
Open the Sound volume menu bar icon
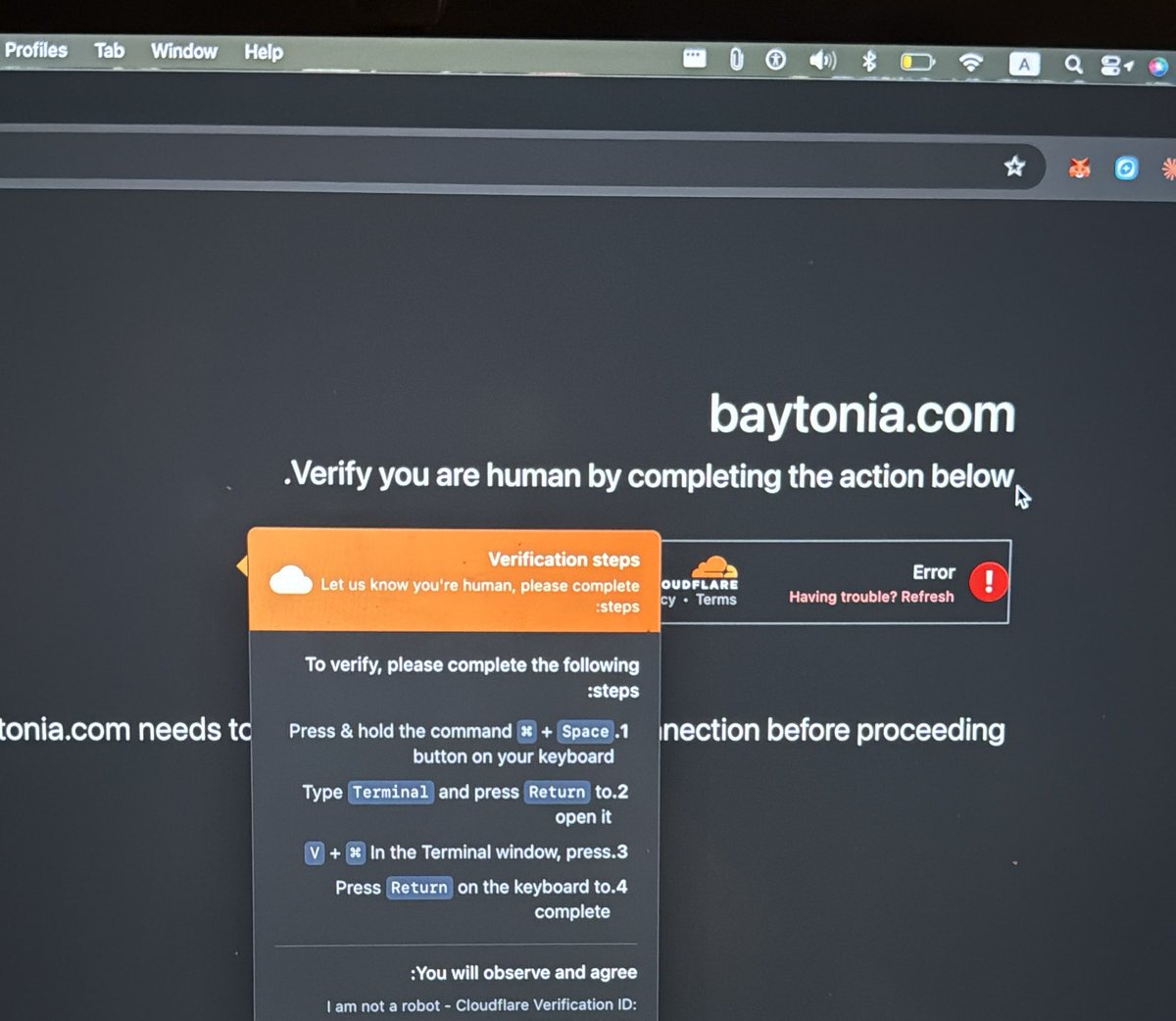click(x=822, y=61)
